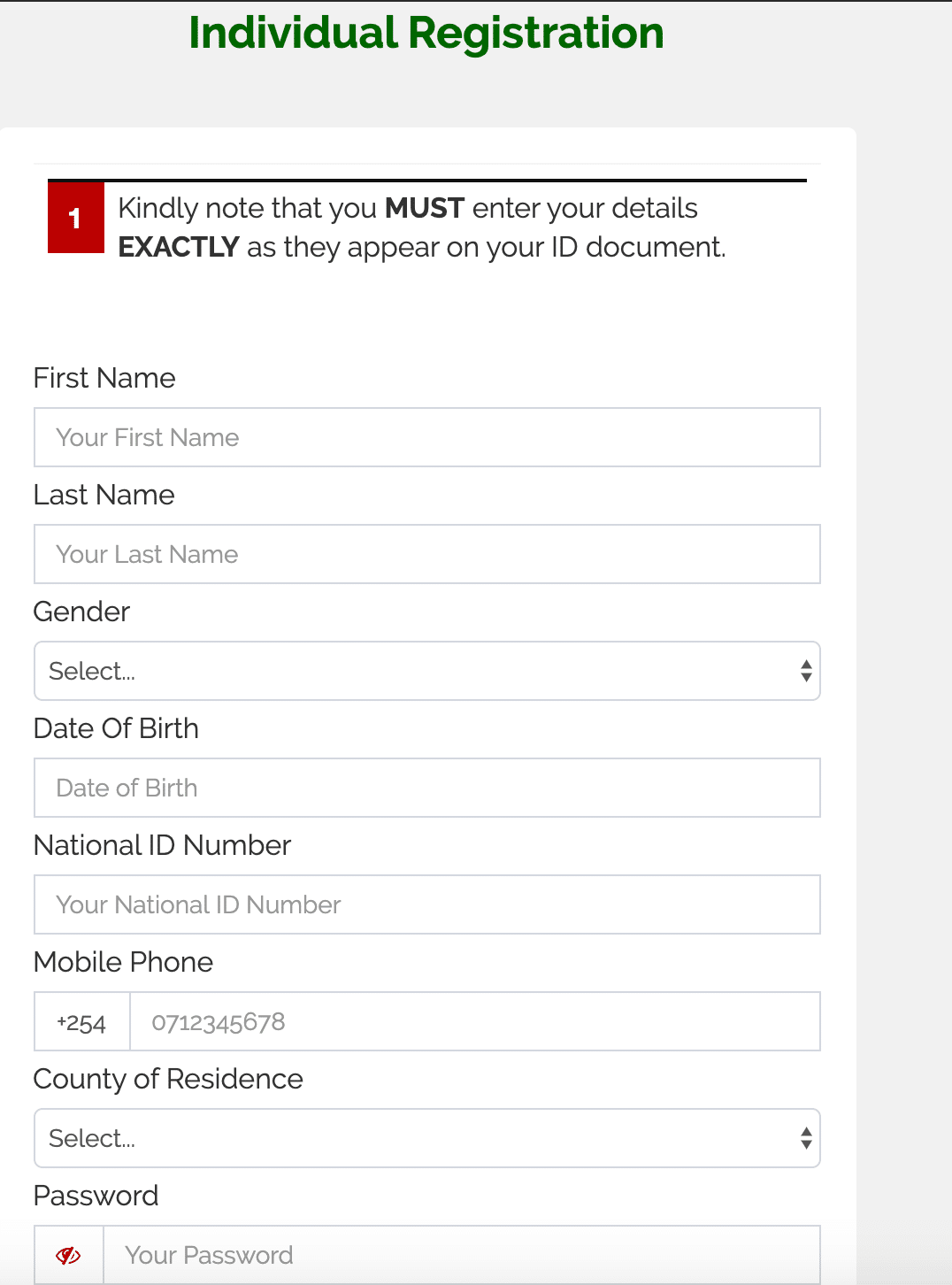Screen dimensions: 952x1285
Task: Click the Mobile Phone label
Action: pyautogui.click(x=123, y=962)
